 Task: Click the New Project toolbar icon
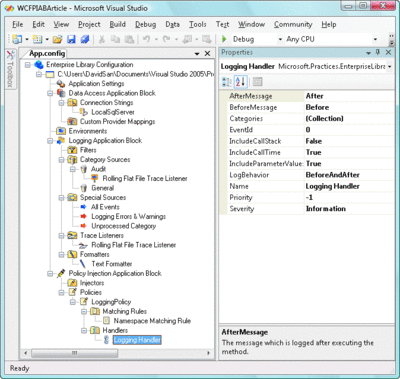(17, 39)
